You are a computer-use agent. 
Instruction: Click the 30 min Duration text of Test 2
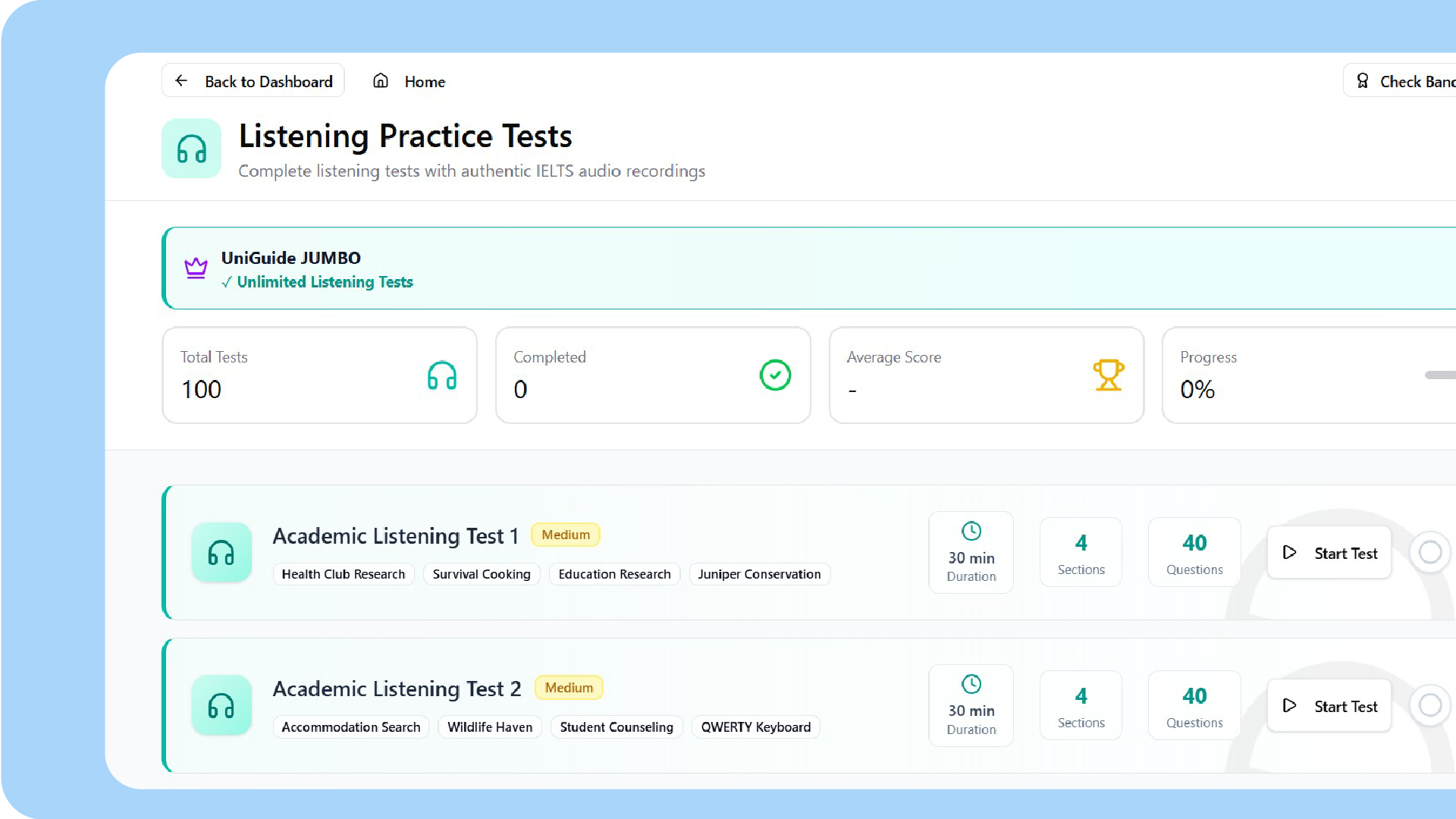pyautogui.click(x=971, y=720)
